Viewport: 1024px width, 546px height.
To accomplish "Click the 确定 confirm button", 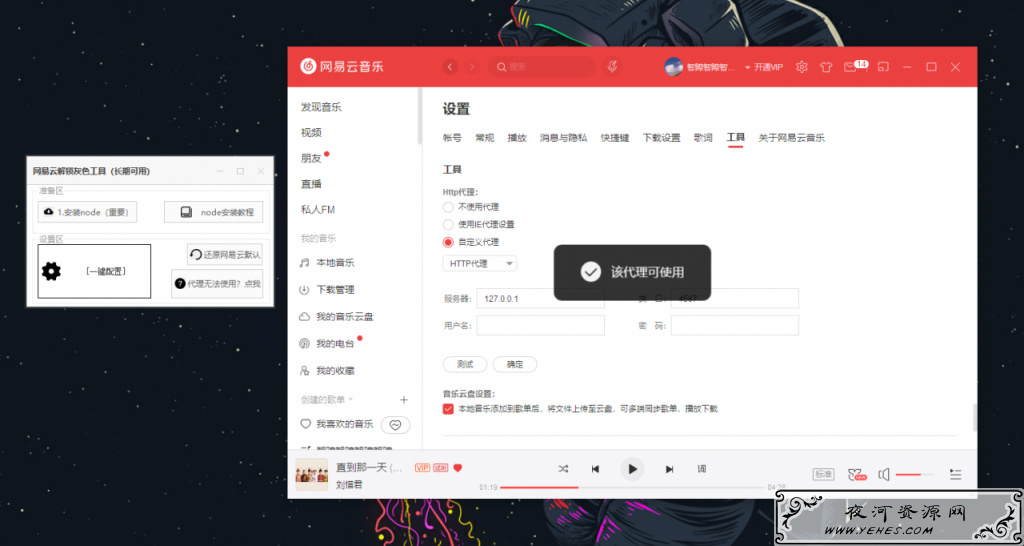I will 515,364.
